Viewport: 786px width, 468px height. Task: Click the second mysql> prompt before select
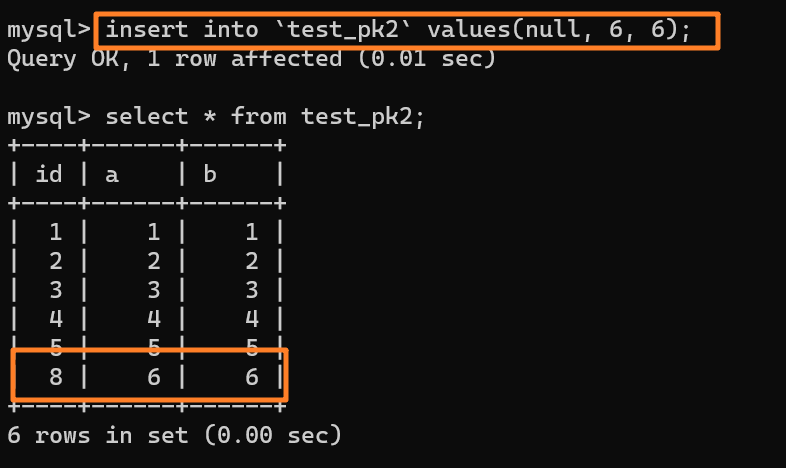(48, 117)
